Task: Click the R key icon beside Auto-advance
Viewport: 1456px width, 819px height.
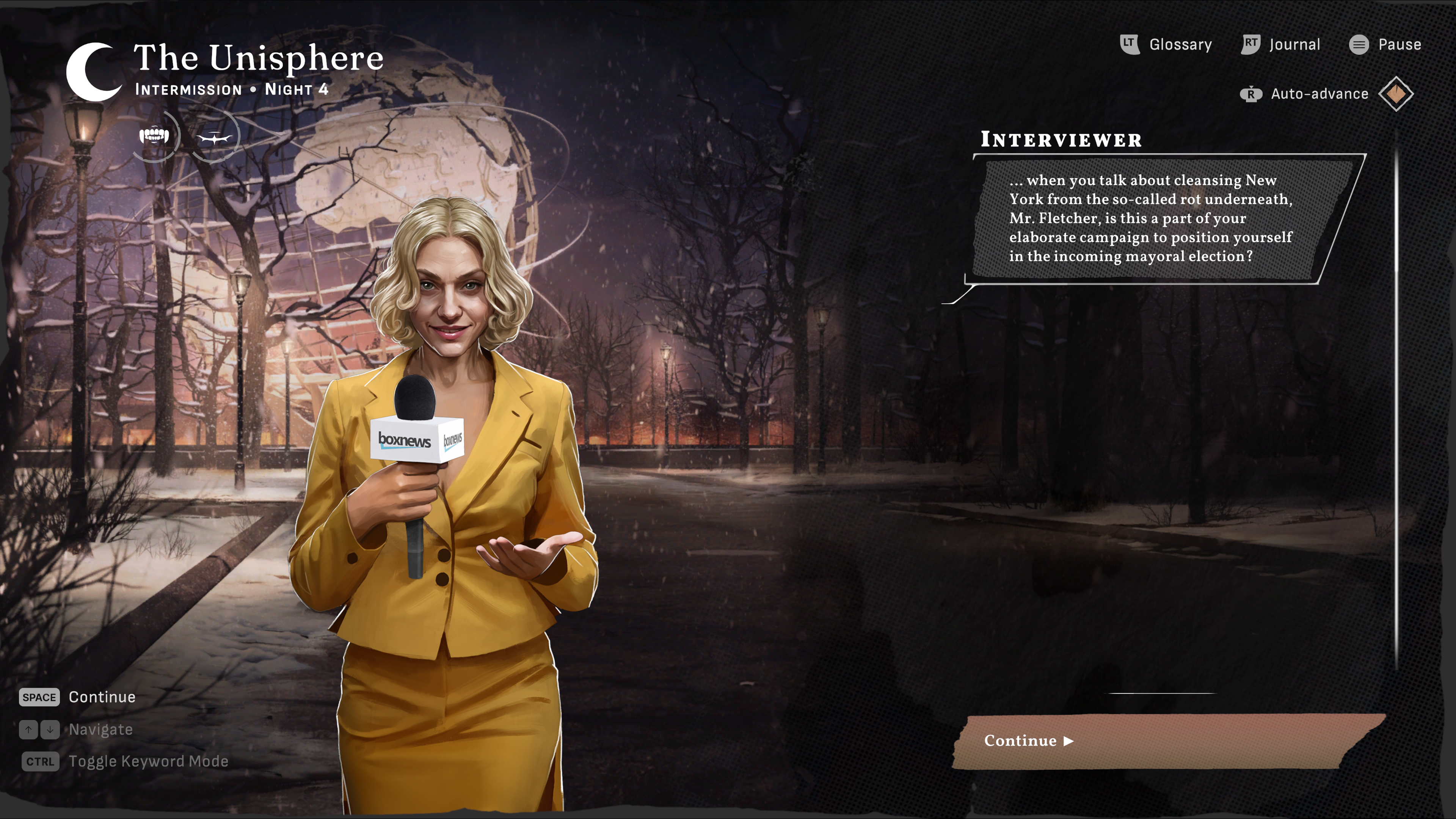Action: click(x=1251, y=94)
